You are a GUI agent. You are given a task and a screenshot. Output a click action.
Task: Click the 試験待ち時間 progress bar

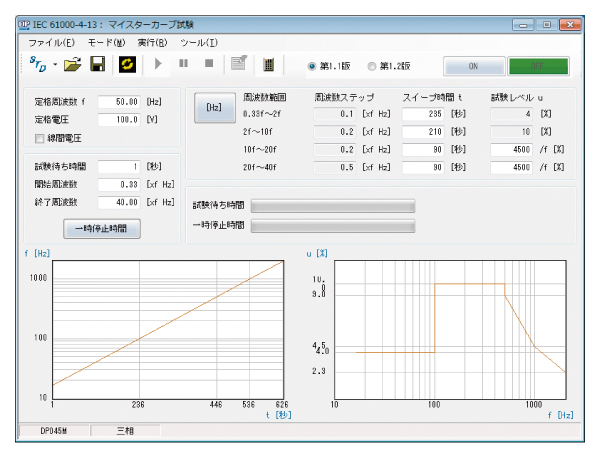tap(332, 205)
